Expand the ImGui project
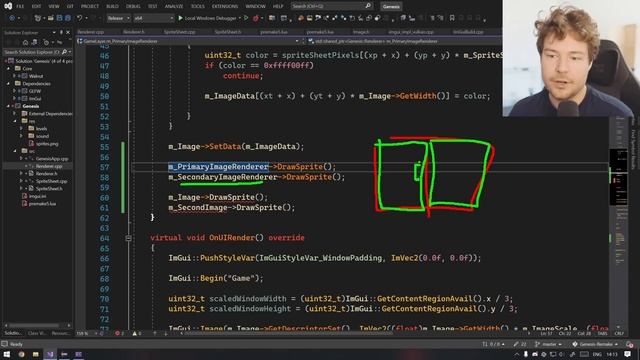 (x=15, y=99)
